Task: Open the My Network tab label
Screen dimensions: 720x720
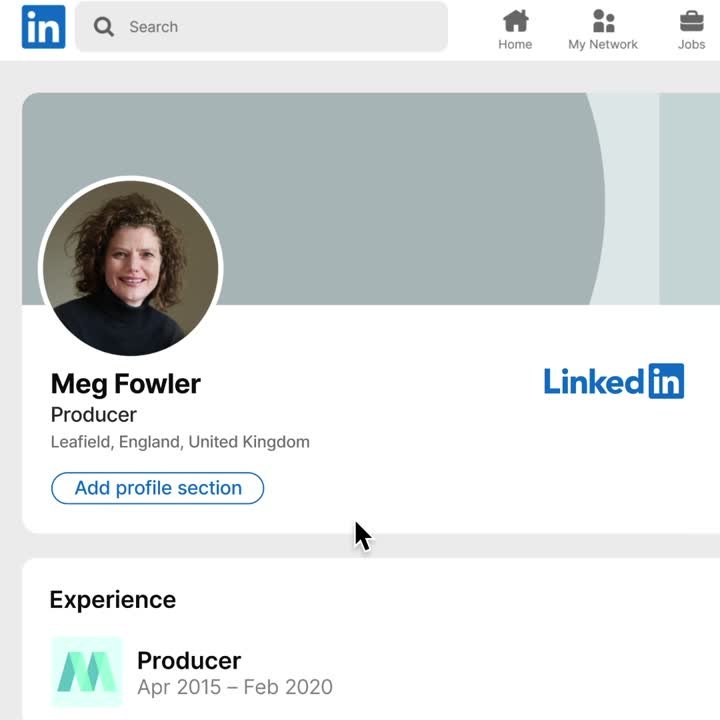Action: click(x=603, y=45)
